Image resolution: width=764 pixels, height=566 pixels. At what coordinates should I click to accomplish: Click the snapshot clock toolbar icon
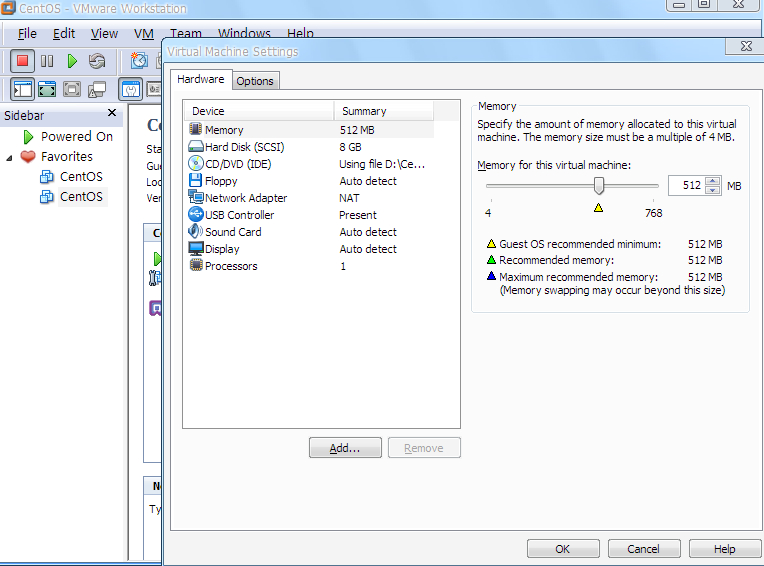[x=139, y=61]
